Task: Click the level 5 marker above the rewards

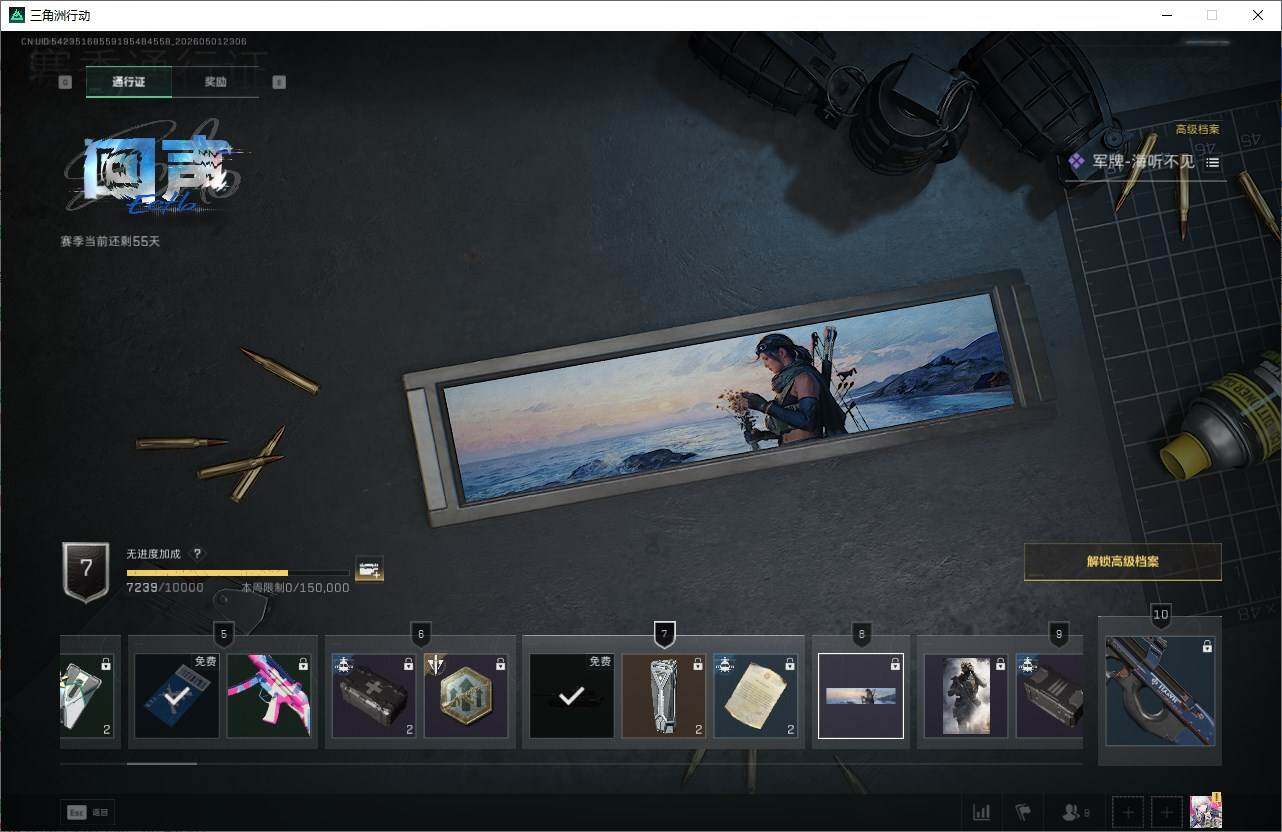Action: pyautogui.click(x=224, y=634)
